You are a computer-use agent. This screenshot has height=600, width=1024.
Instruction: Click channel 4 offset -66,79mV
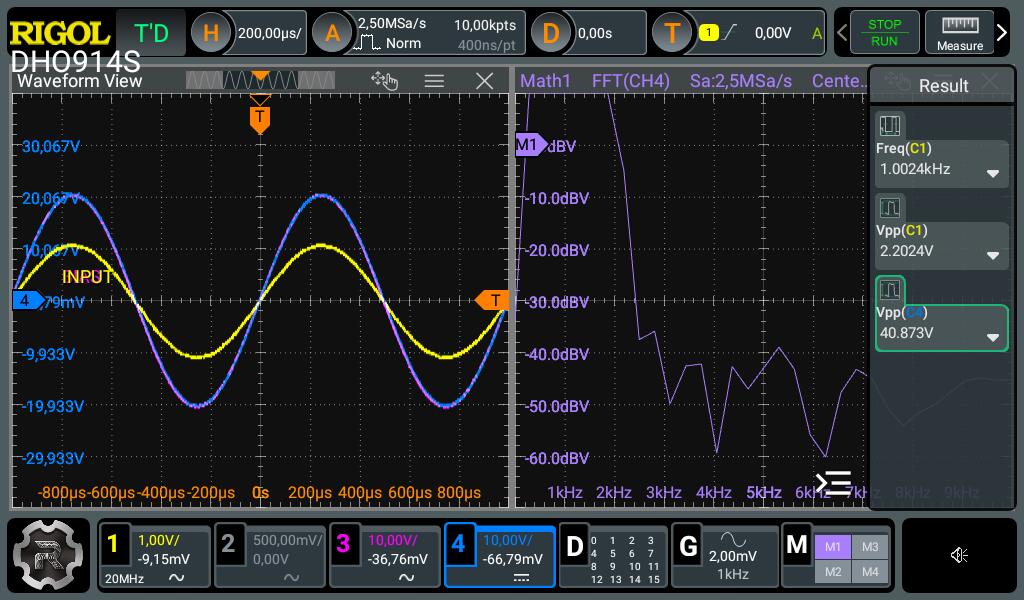513,559
